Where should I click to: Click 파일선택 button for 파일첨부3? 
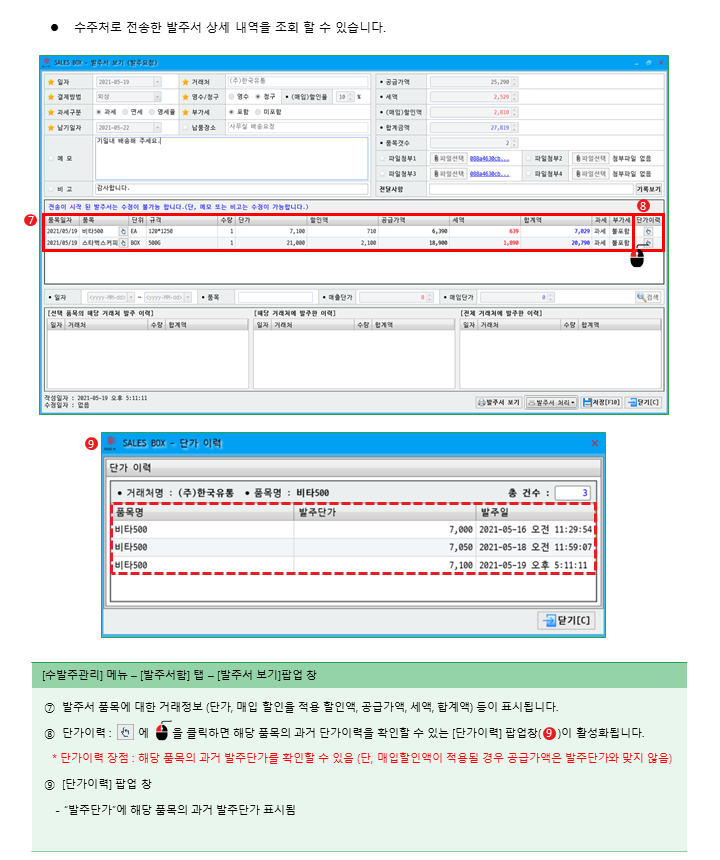tap(449, 174)
